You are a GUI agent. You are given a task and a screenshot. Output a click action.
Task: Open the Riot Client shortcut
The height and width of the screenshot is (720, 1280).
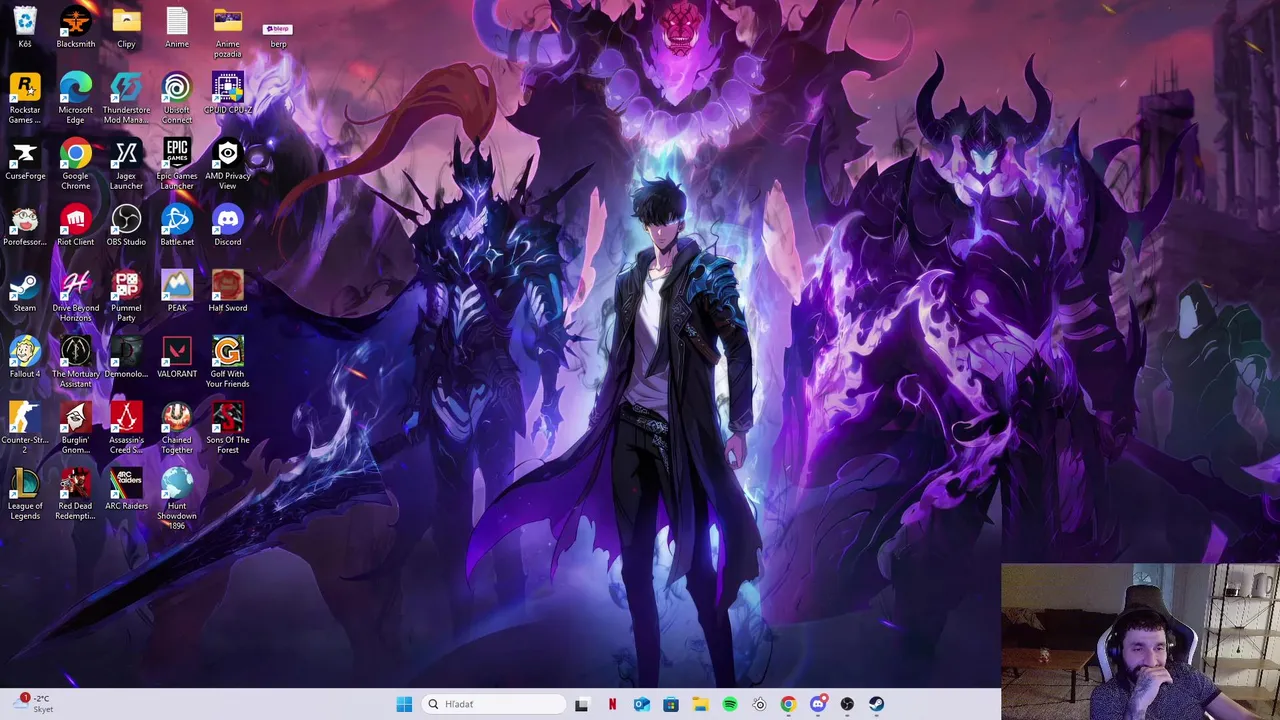(x=75, y=225)
